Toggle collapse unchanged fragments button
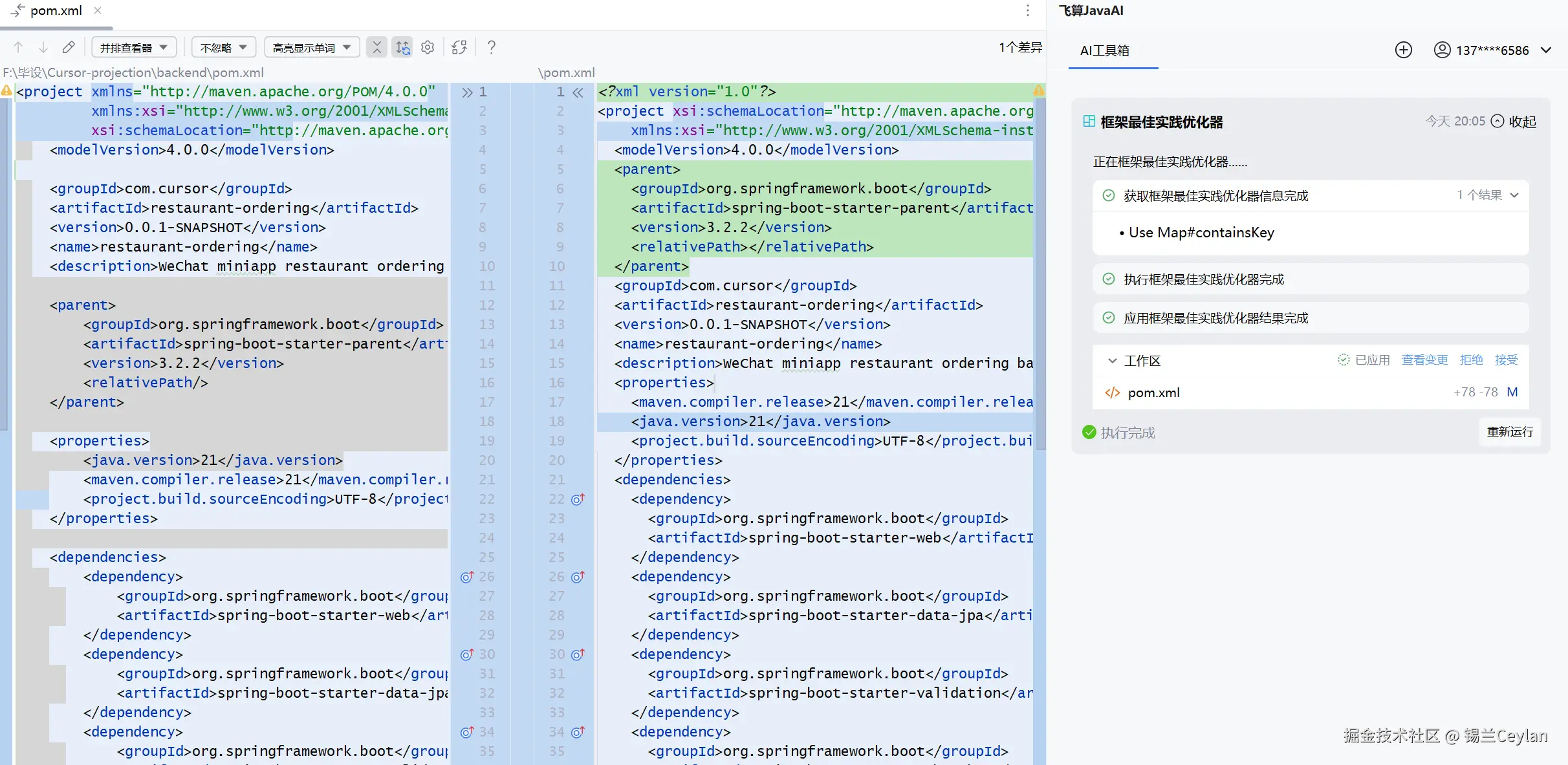 click(x=376, y=47)
